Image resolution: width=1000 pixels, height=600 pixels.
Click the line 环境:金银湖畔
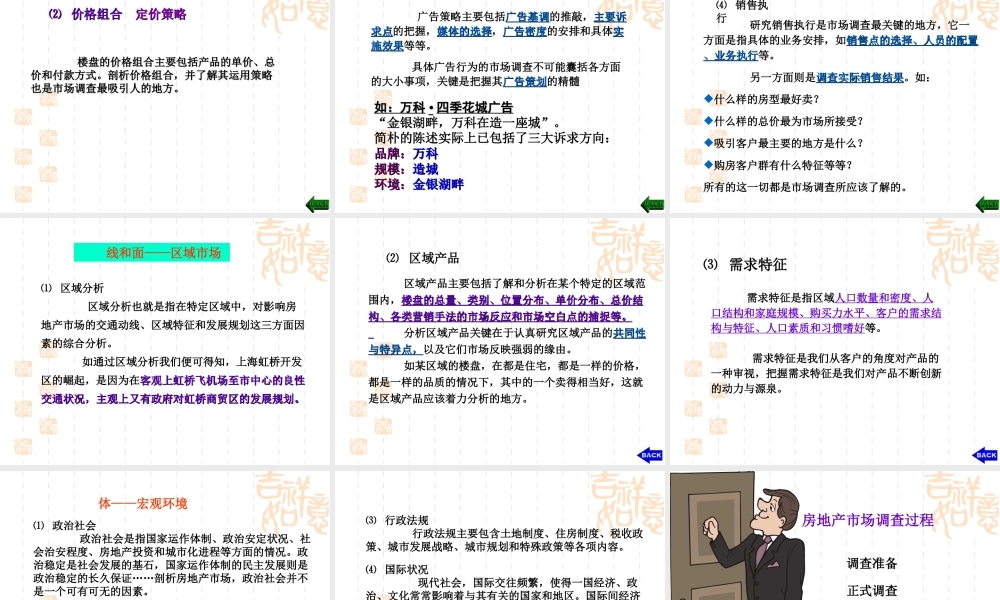419,184
